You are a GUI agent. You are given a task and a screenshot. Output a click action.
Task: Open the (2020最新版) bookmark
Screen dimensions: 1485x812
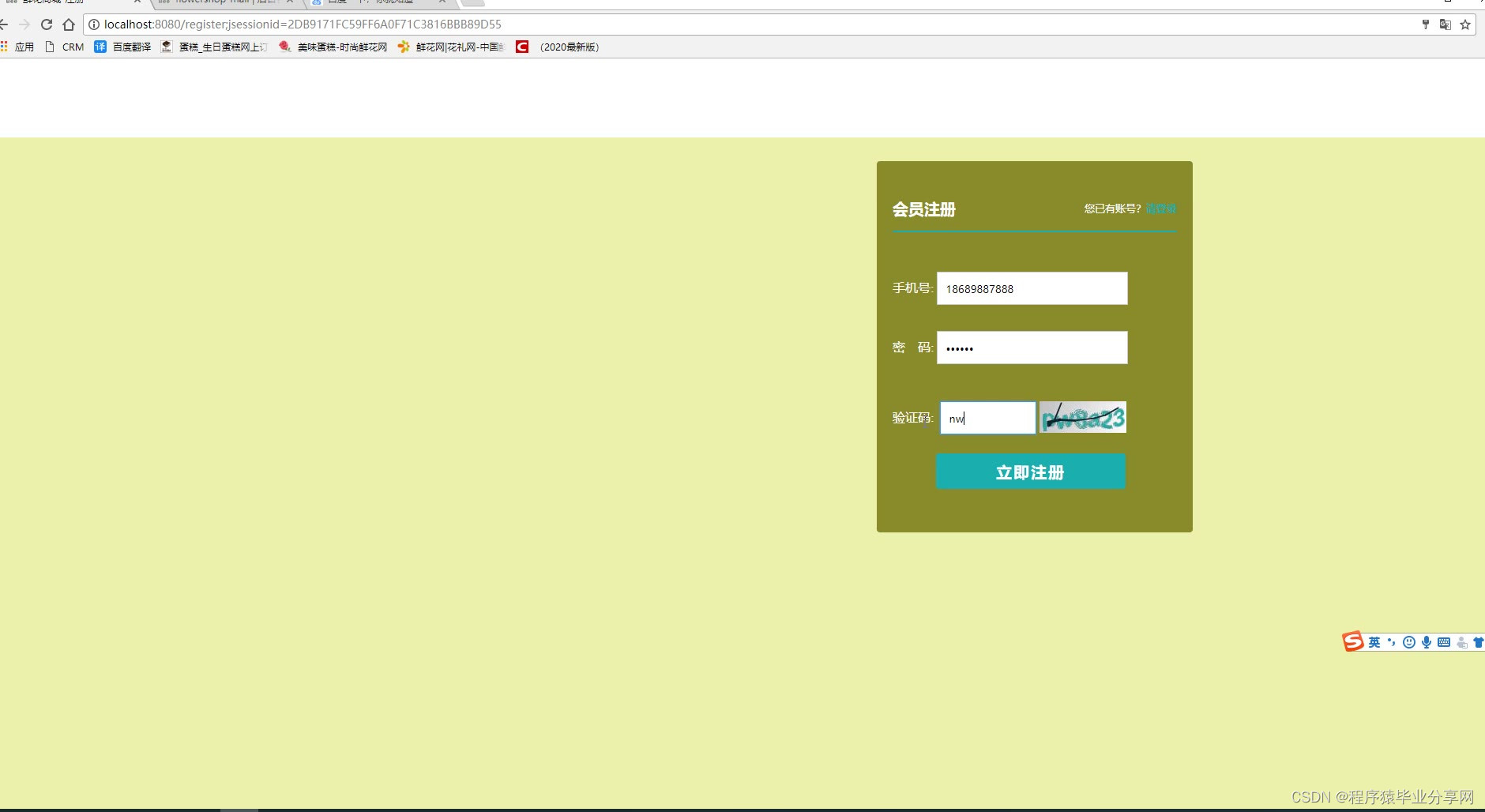point(558,47)
